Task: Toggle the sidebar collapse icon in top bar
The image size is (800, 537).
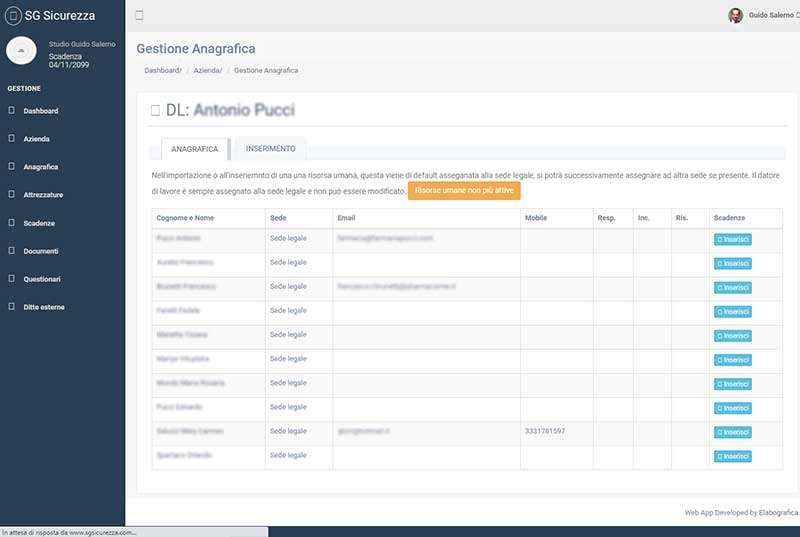Action: click(139, 15)
